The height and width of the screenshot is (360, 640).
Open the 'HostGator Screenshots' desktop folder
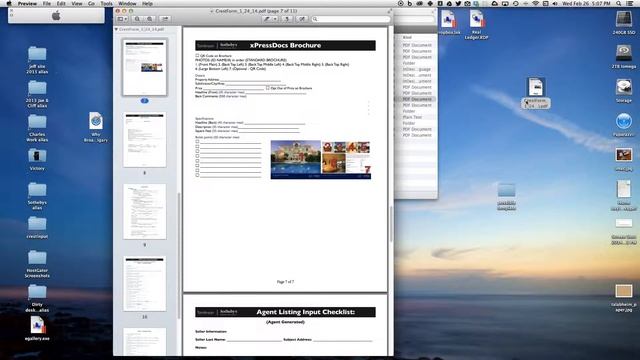pyautogui.click(x=37, y=264)
